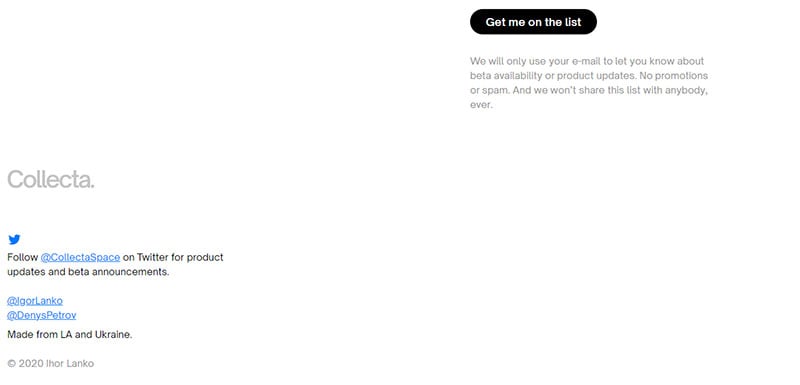Screen dimensions: 800x385
Task: Click "on Twitter for product" text
Action: [173, 257]
